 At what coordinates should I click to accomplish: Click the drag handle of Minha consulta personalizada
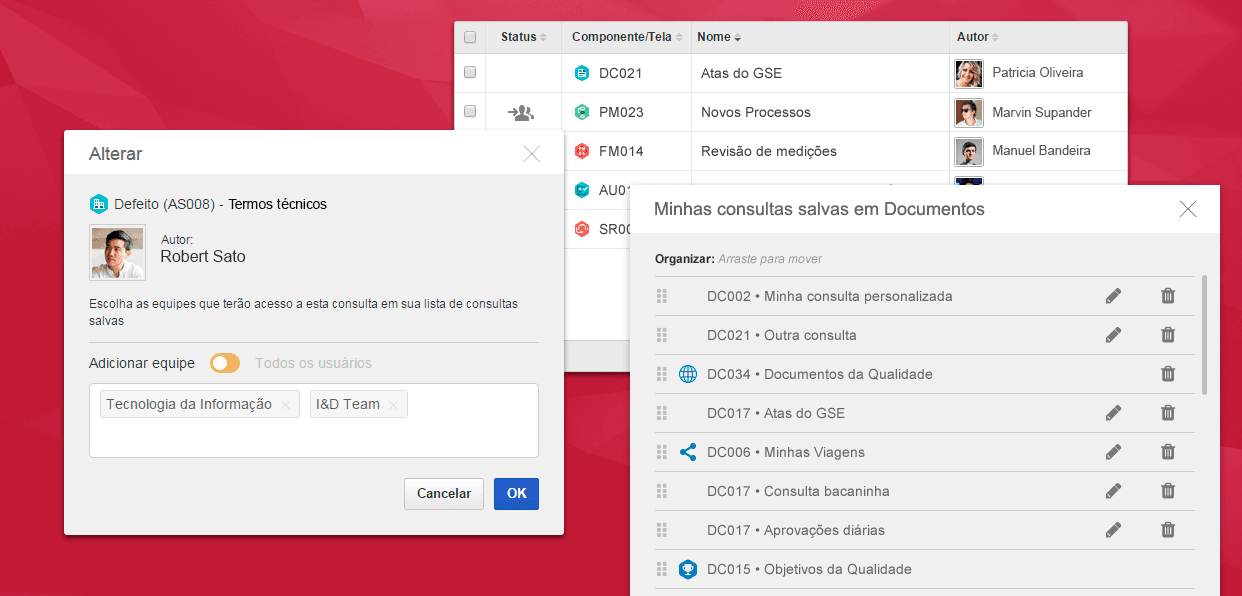click(x=661, y=296)
